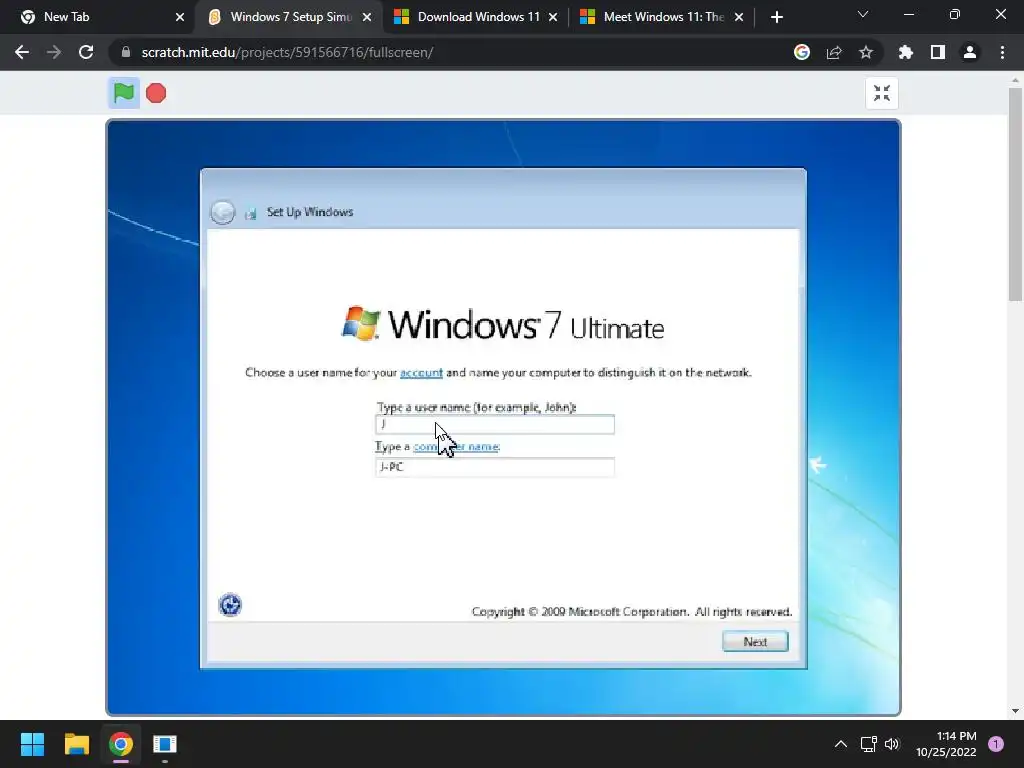Open Chrome three-dot menu

click(x=1002, y=52)
